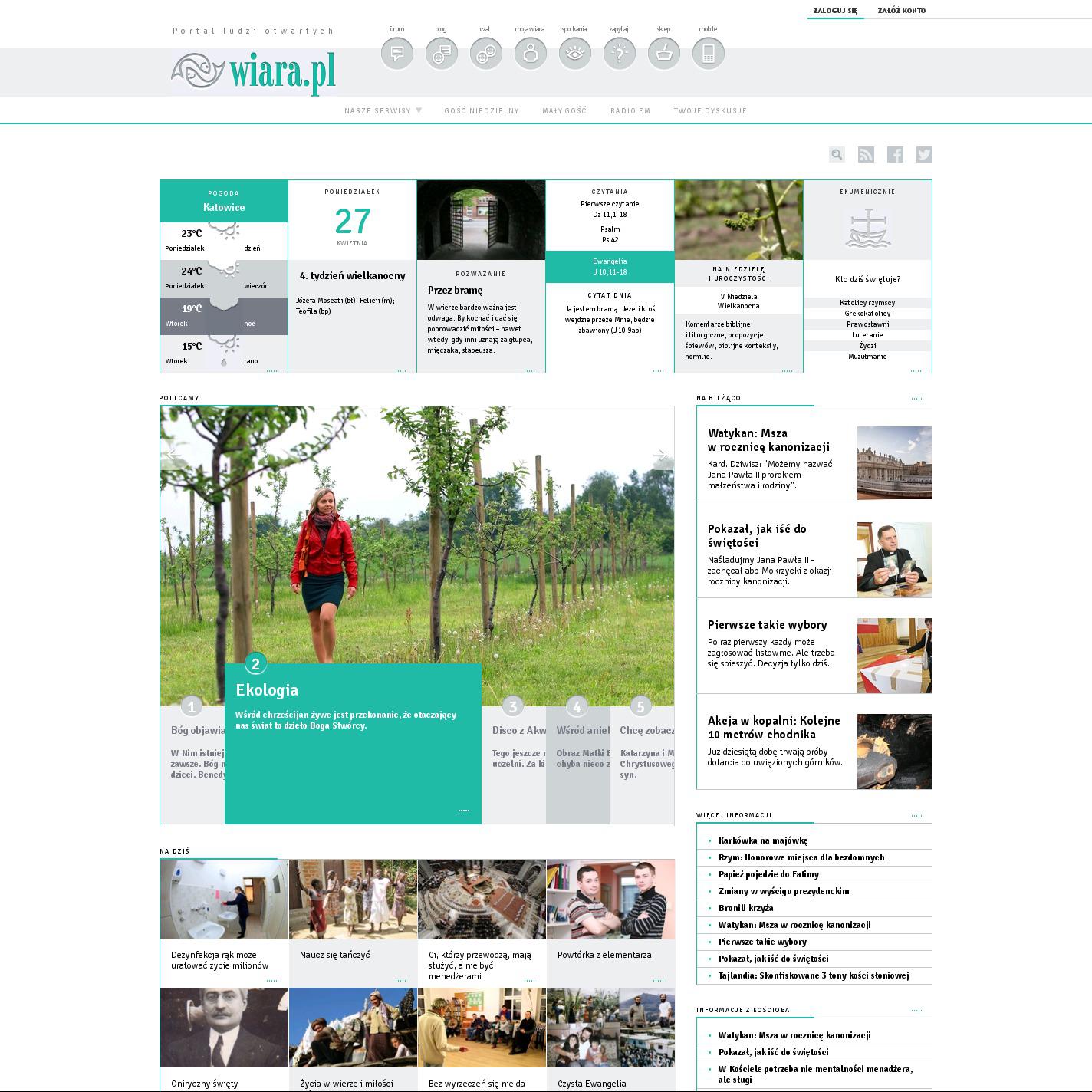The width and height of the screenshot is (1092, 1092).
Task: Click Załóż konto to register
Action: [x=902, y=11]
